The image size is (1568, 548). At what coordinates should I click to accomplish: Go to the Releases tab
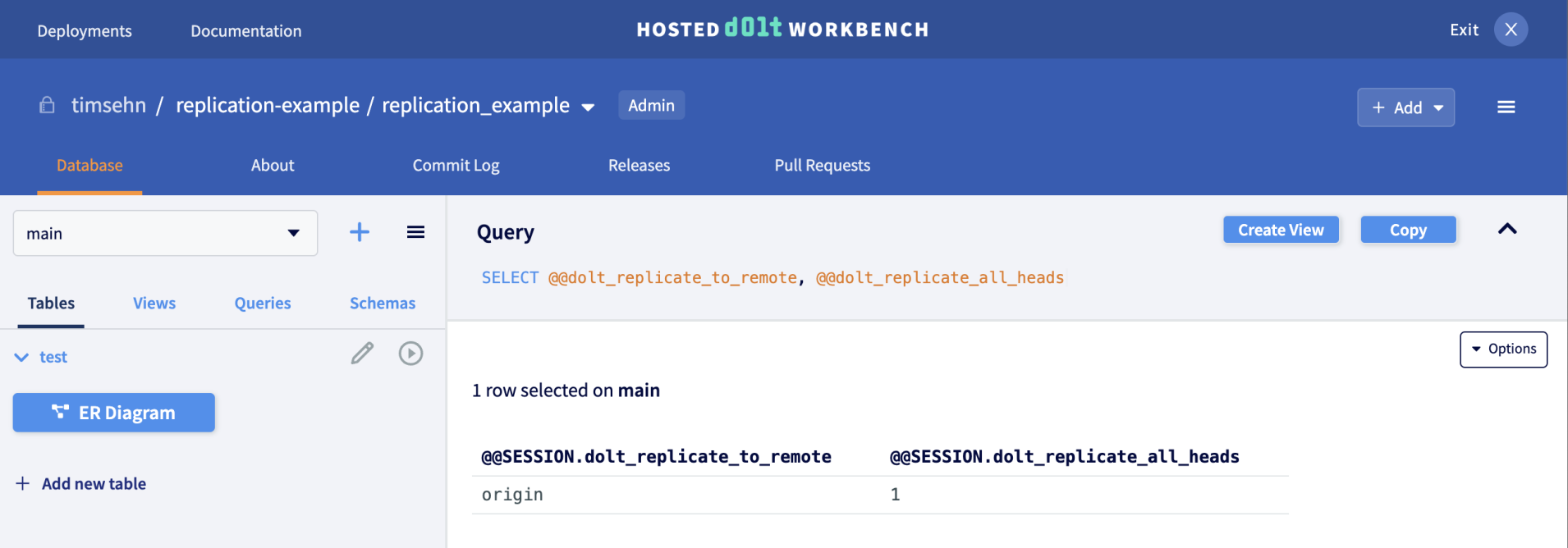[639, 166]
